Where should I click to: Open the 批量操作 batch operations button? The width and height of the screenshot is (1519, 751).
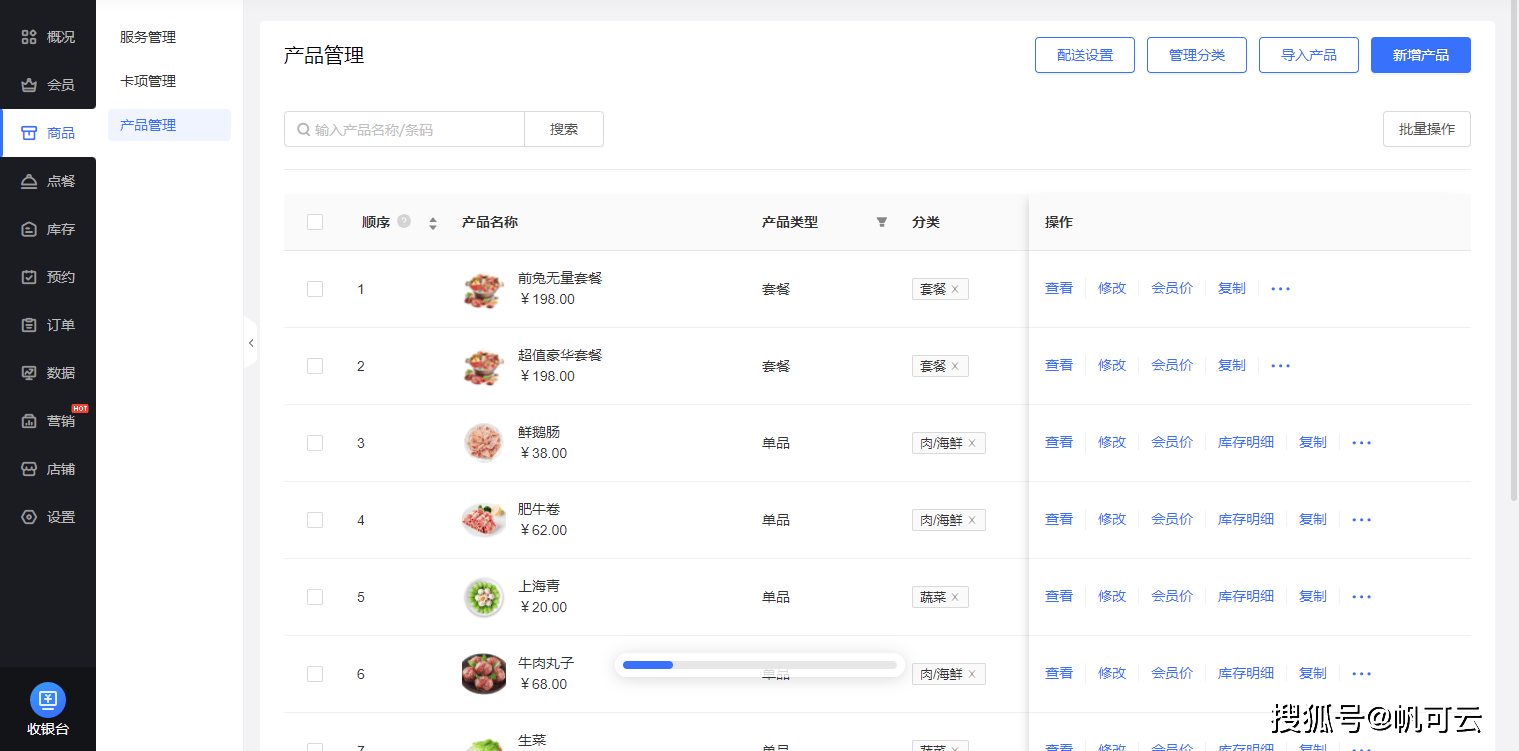1427,129
